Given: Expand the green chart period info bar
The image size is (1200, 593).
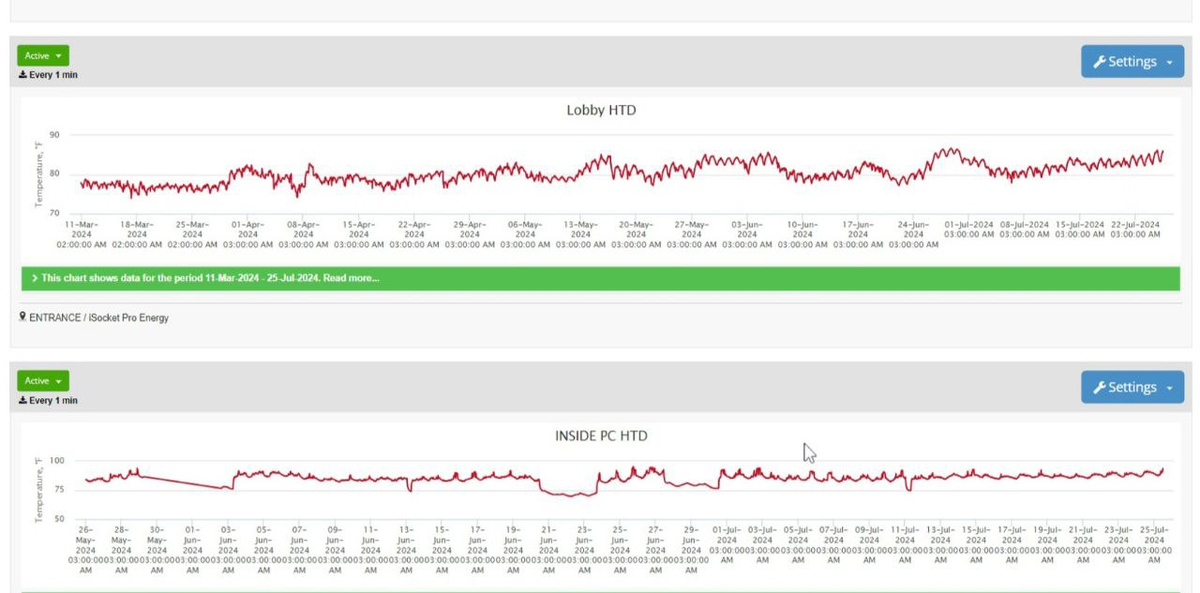Looking at the screenshot, I should point(601,278).
